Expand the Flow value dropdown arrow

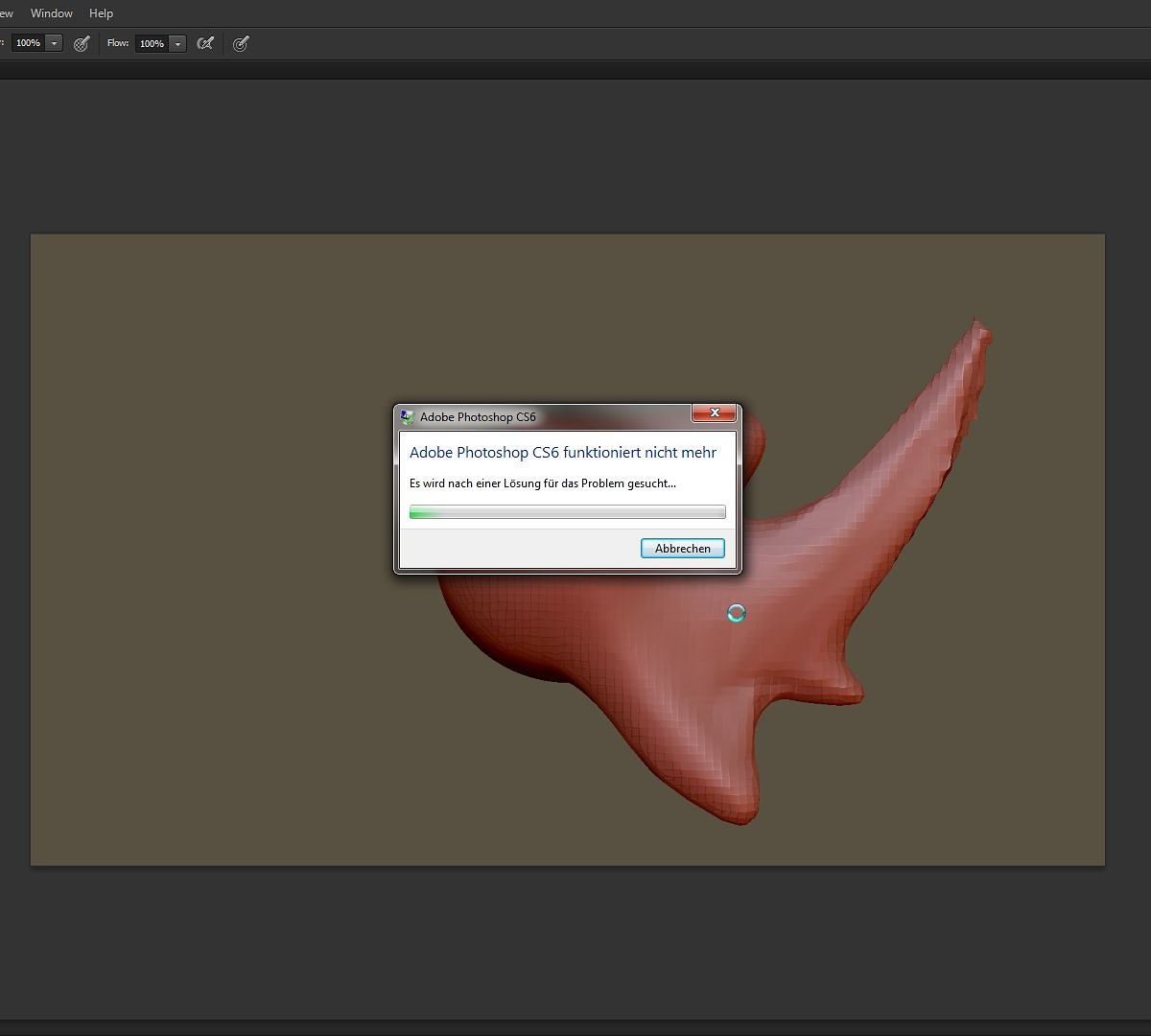(x=177, y=43)
